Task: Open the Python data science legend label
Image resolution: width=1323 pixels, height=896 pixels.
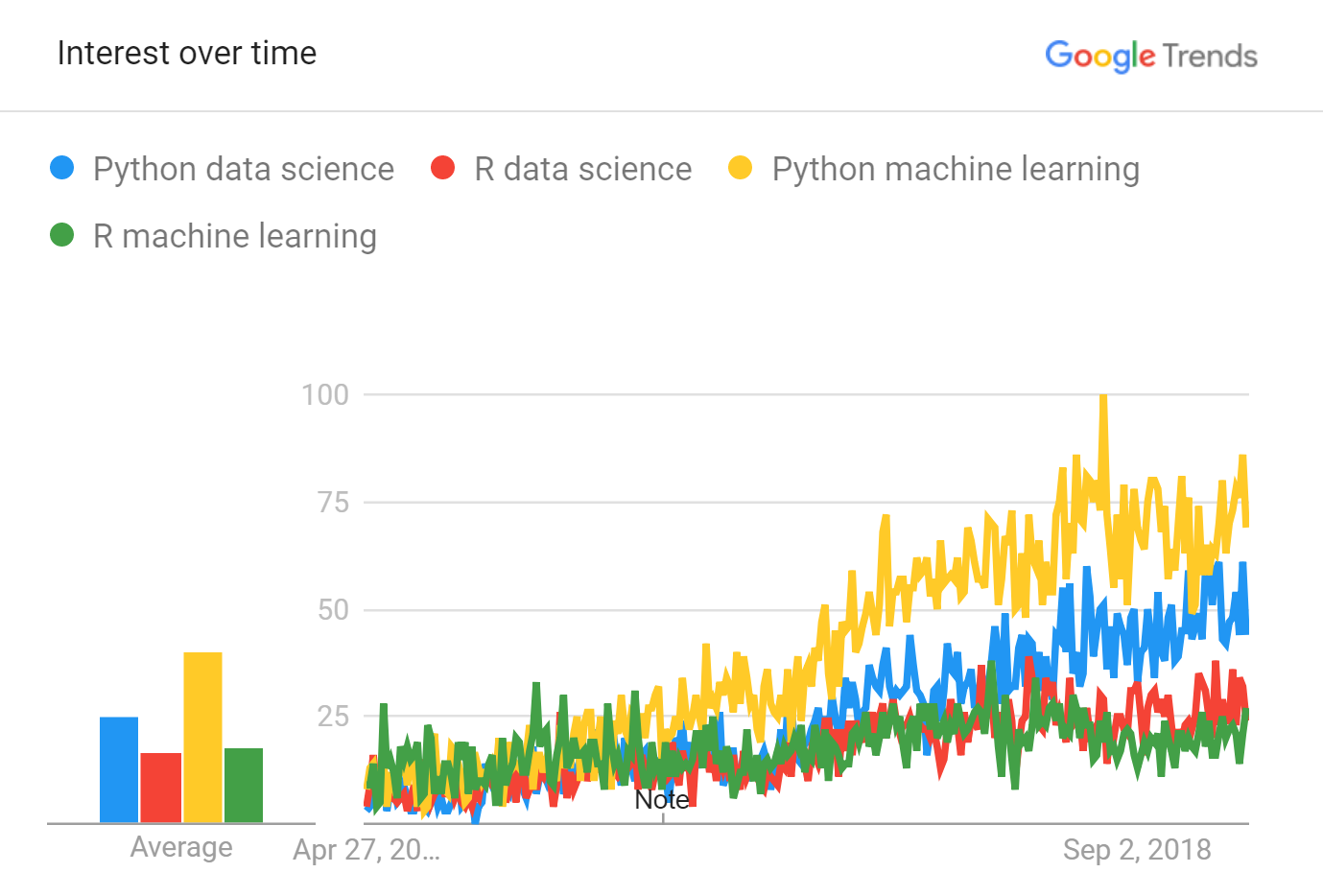Action: coord(244,169)
